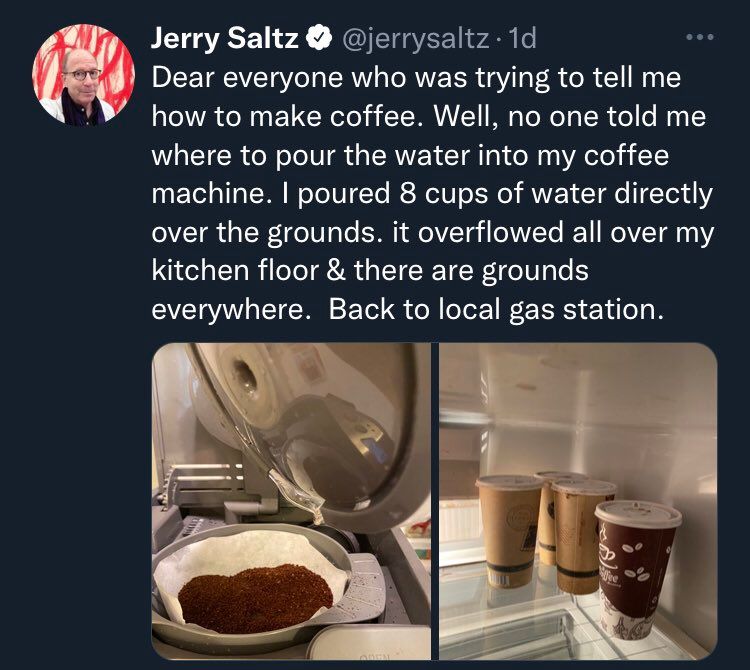
Task: Click the leftmost tan paper cup in the right photo
Action: (x=508, y=529)
